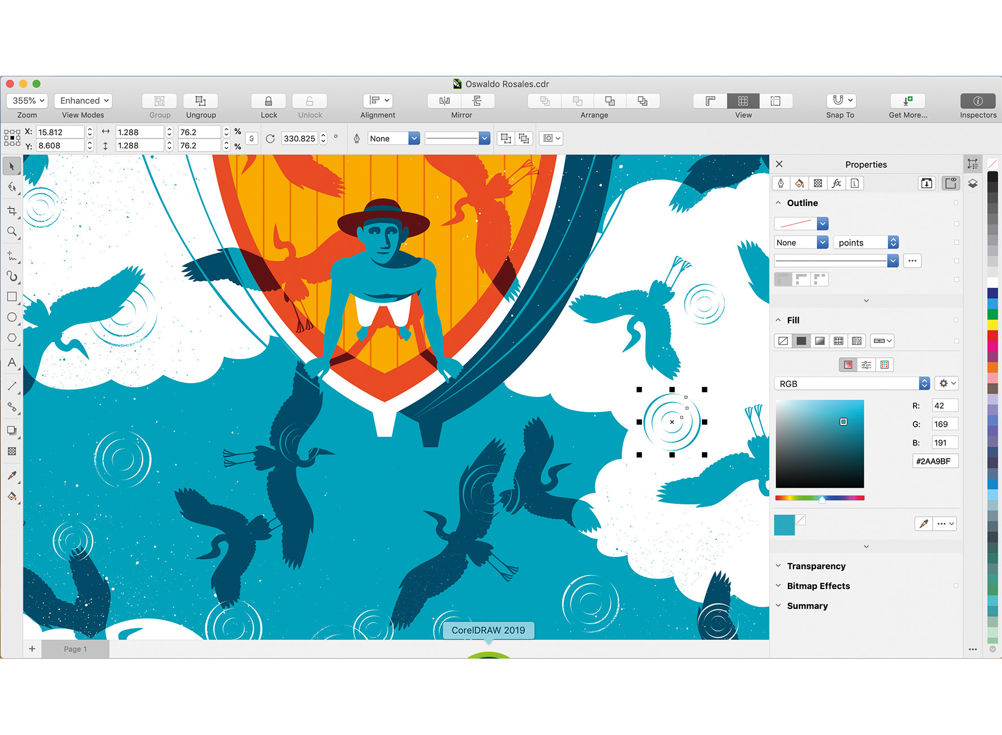
Task: Click the hex color value field
Action: click(935, 461)
